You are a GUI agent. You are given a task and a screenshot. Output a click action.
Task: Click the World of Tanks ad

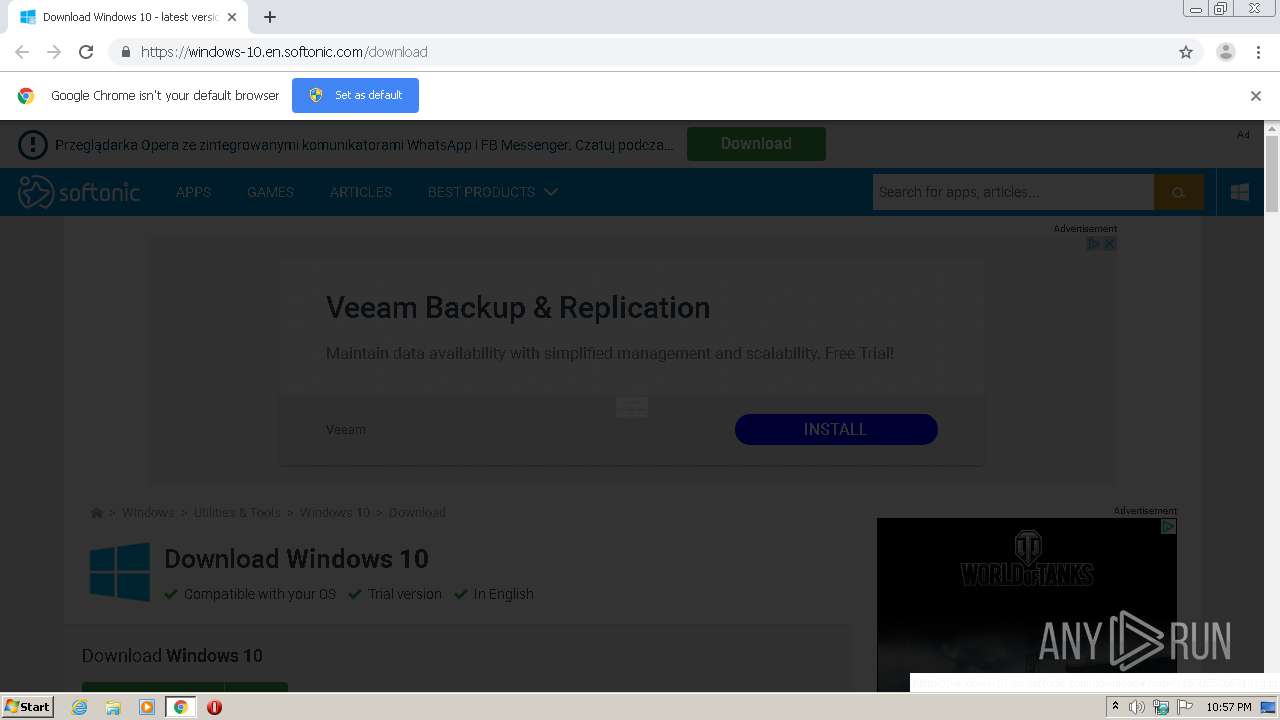point(1027,604)
